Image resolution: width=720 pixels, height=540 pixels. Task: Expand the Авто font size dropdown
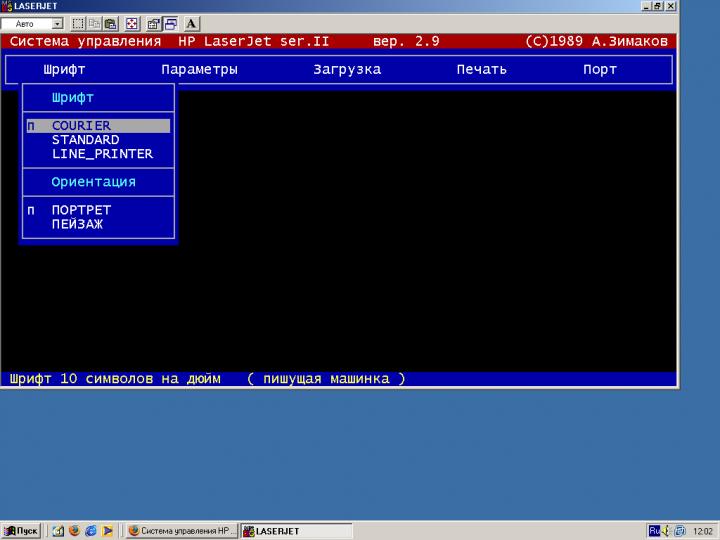pos(56,23)
